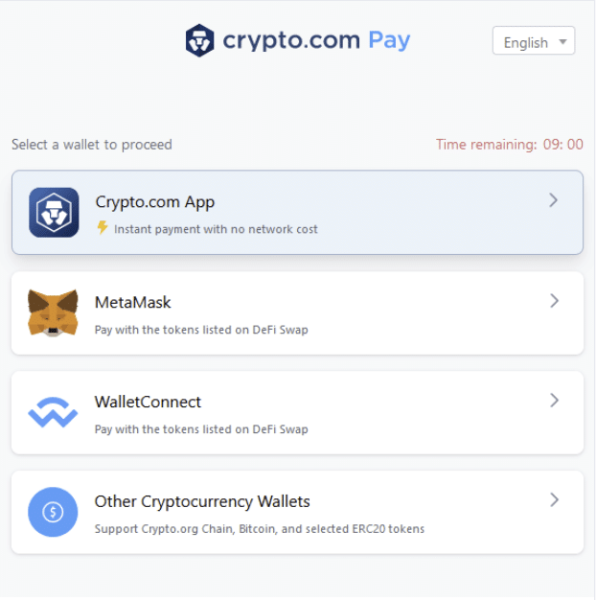Screen dimensions: 596x600
Task: Click the yellow lightning bolt icon
Action: (x=102, y=227)
